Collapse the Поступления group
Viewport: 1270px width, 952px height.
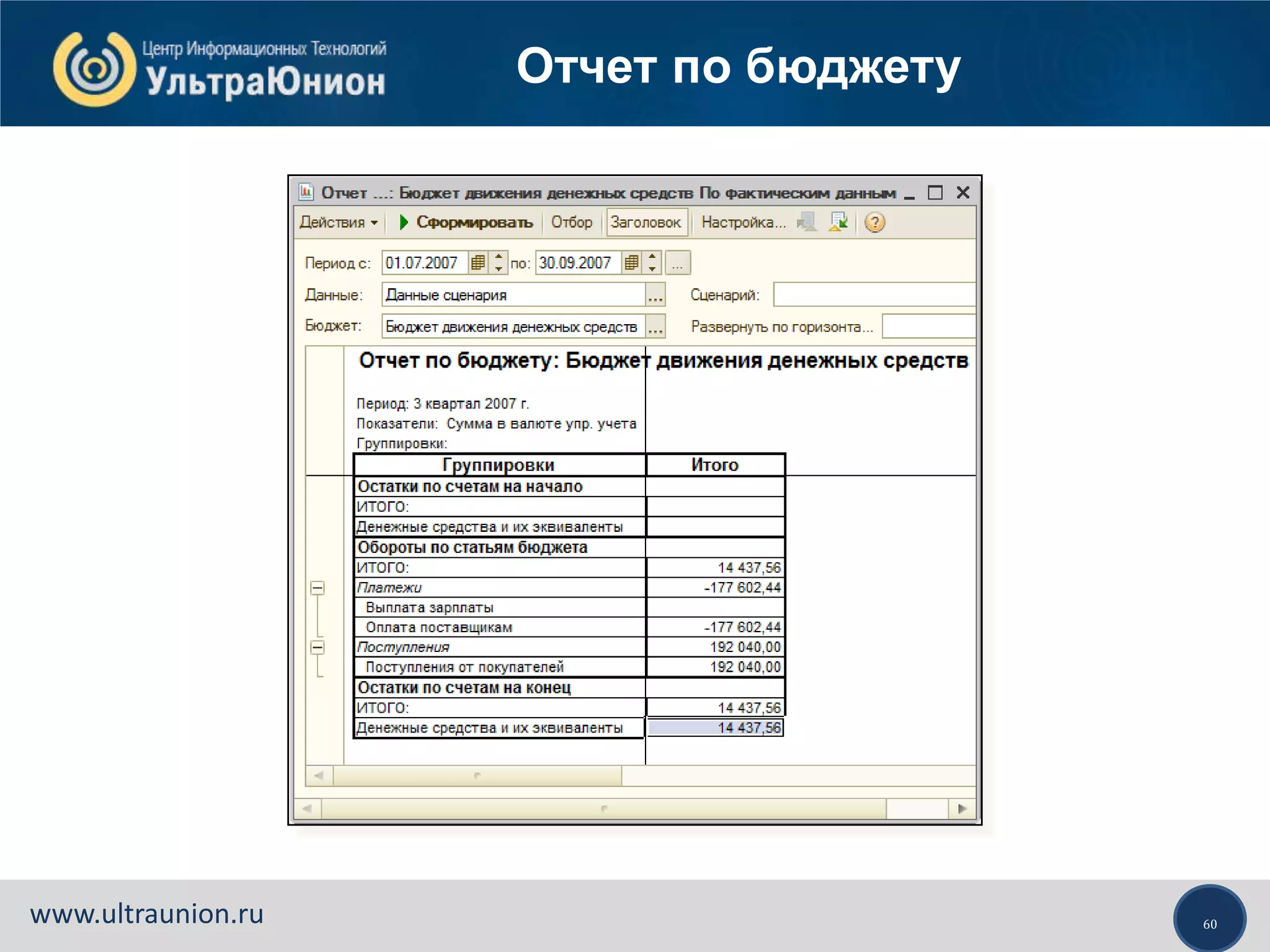coord(317,647)
